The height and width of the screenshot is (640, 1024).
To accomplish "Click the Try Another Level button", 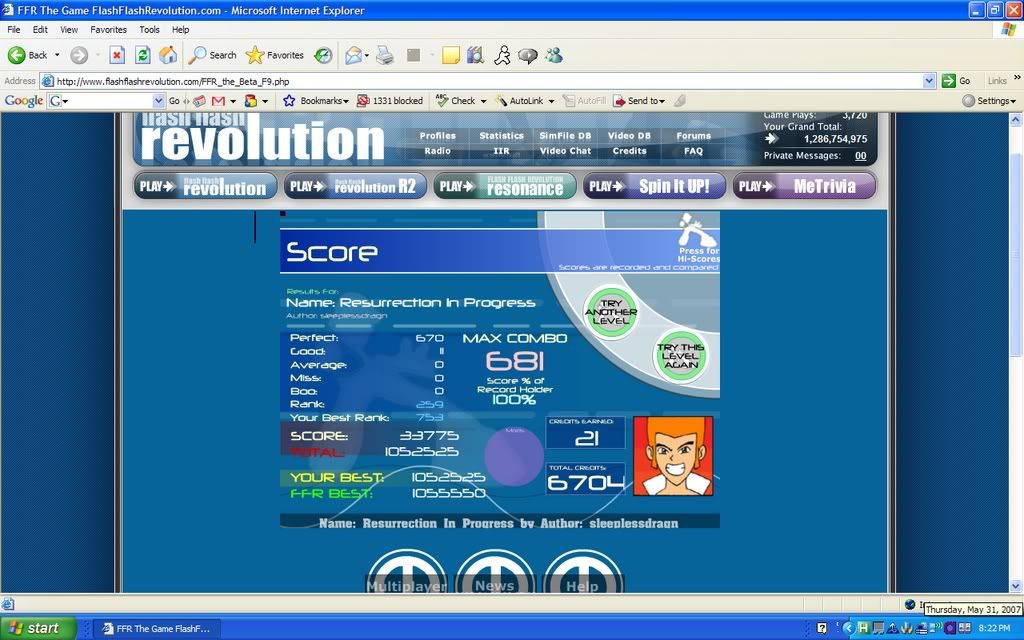I will coord(611,311).
